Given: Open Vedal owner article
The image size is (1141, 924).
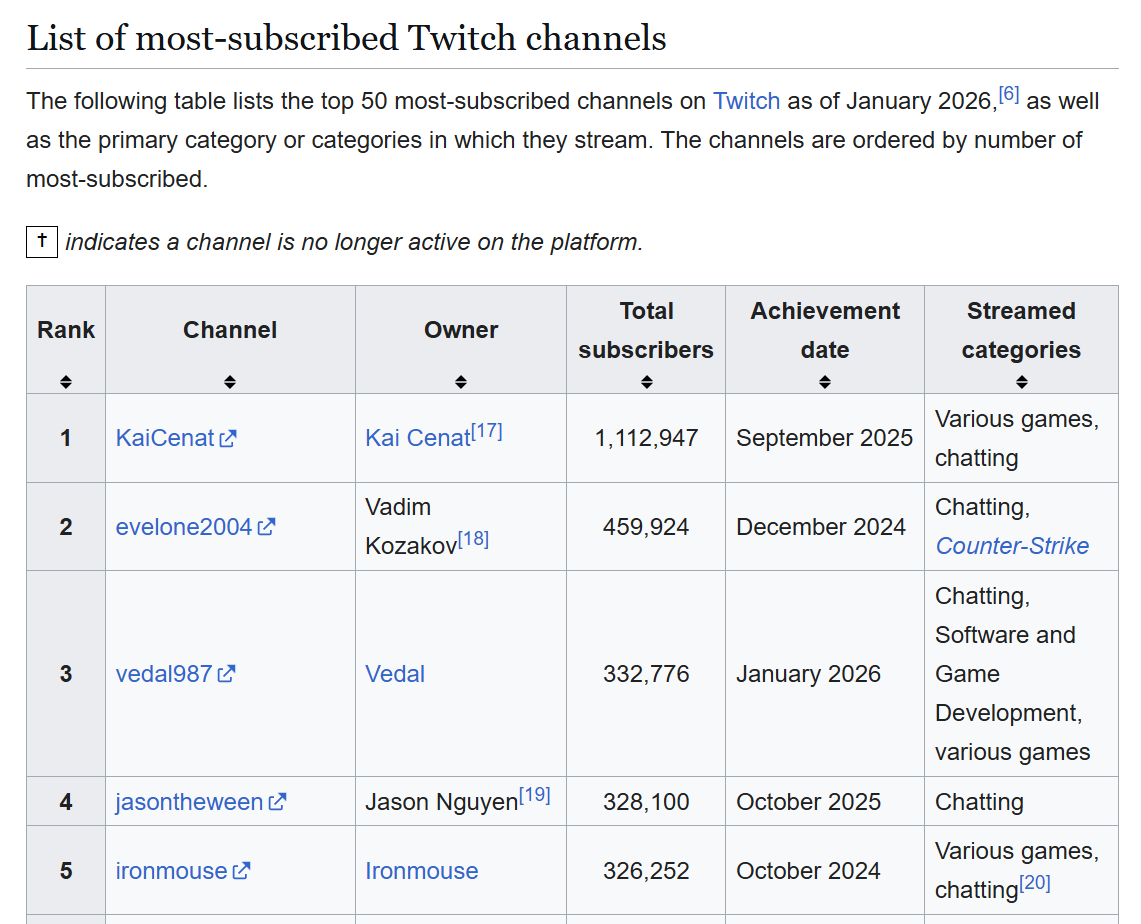Looking at the screenshot, I should (x=394, y=674).
